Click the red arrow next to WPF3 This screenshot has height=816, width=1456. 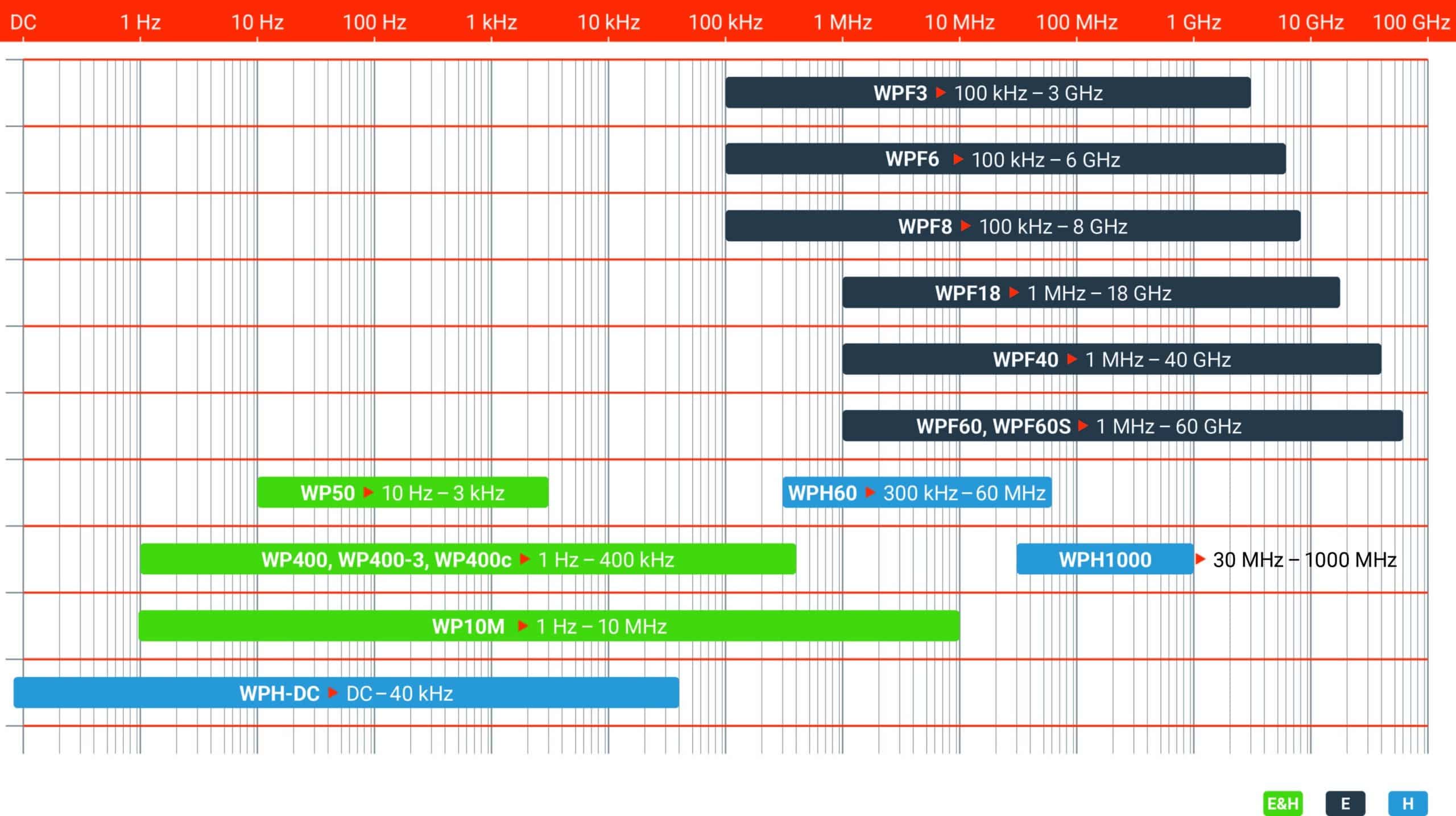click(941, 92)
